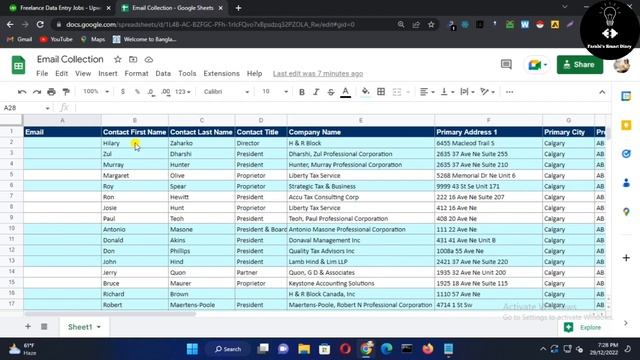Open the Tasks side panel icon

pos(626,154)
